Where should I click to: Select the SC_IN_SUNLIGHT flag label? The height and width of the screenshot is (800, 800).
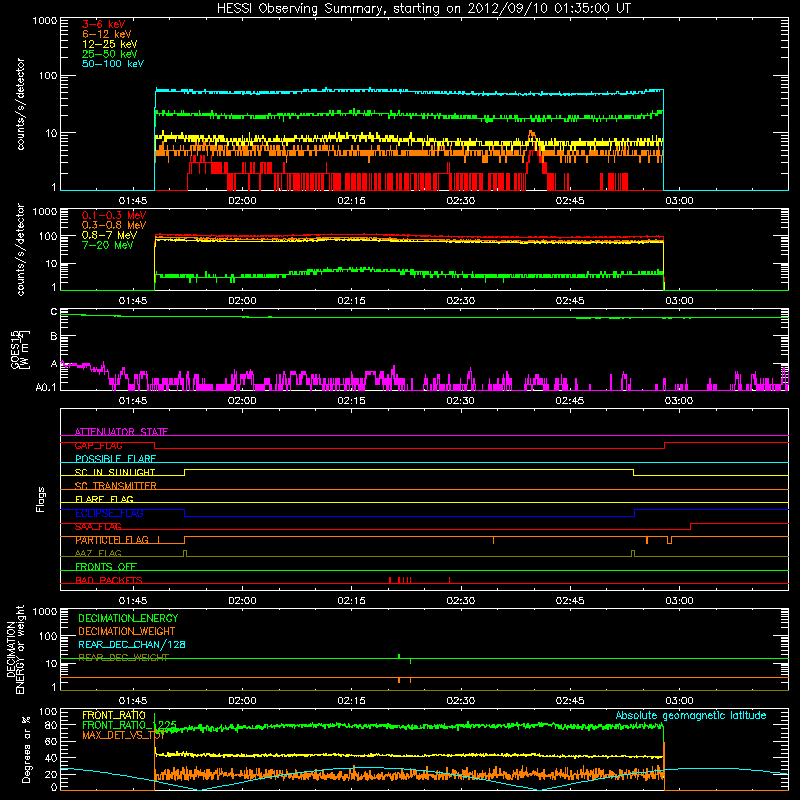click(115, 472)
